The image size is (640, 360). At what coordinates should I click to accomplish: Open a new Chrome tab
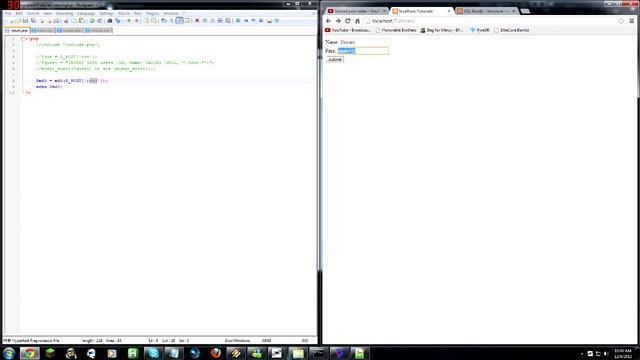(x=525, y=11)
